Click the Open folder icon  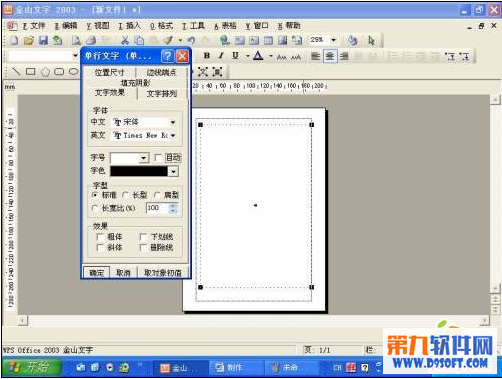[x=29, y=40]
